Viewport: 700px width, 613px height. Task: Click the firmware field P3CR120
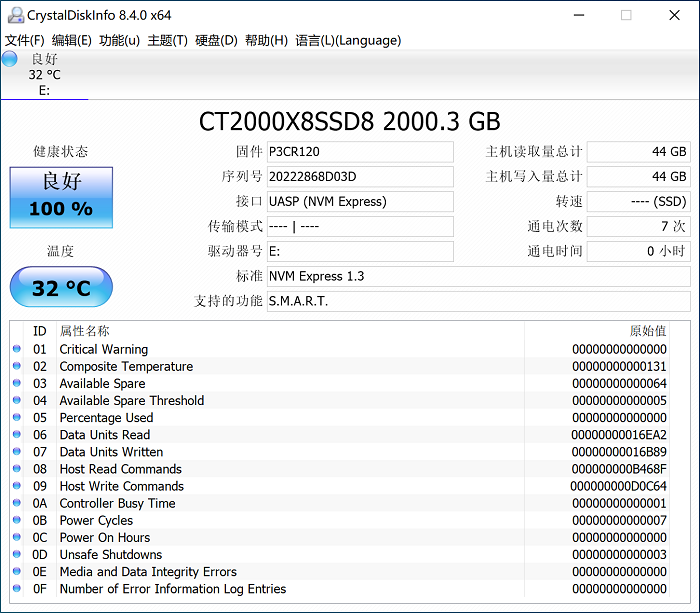click(359, 152)
